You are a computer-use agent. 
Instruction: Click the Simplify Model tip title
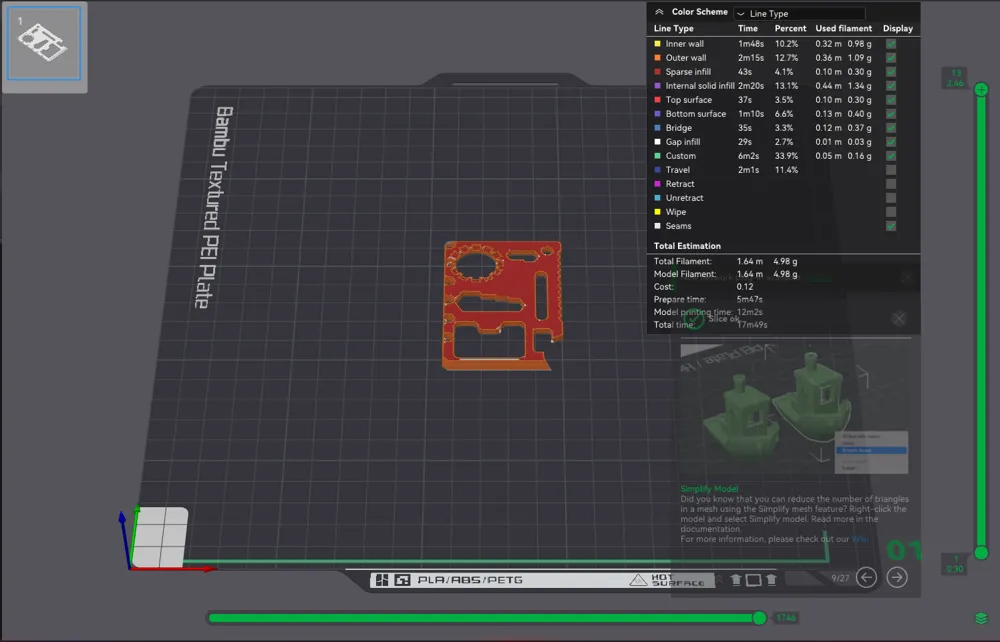coord(709,489)
